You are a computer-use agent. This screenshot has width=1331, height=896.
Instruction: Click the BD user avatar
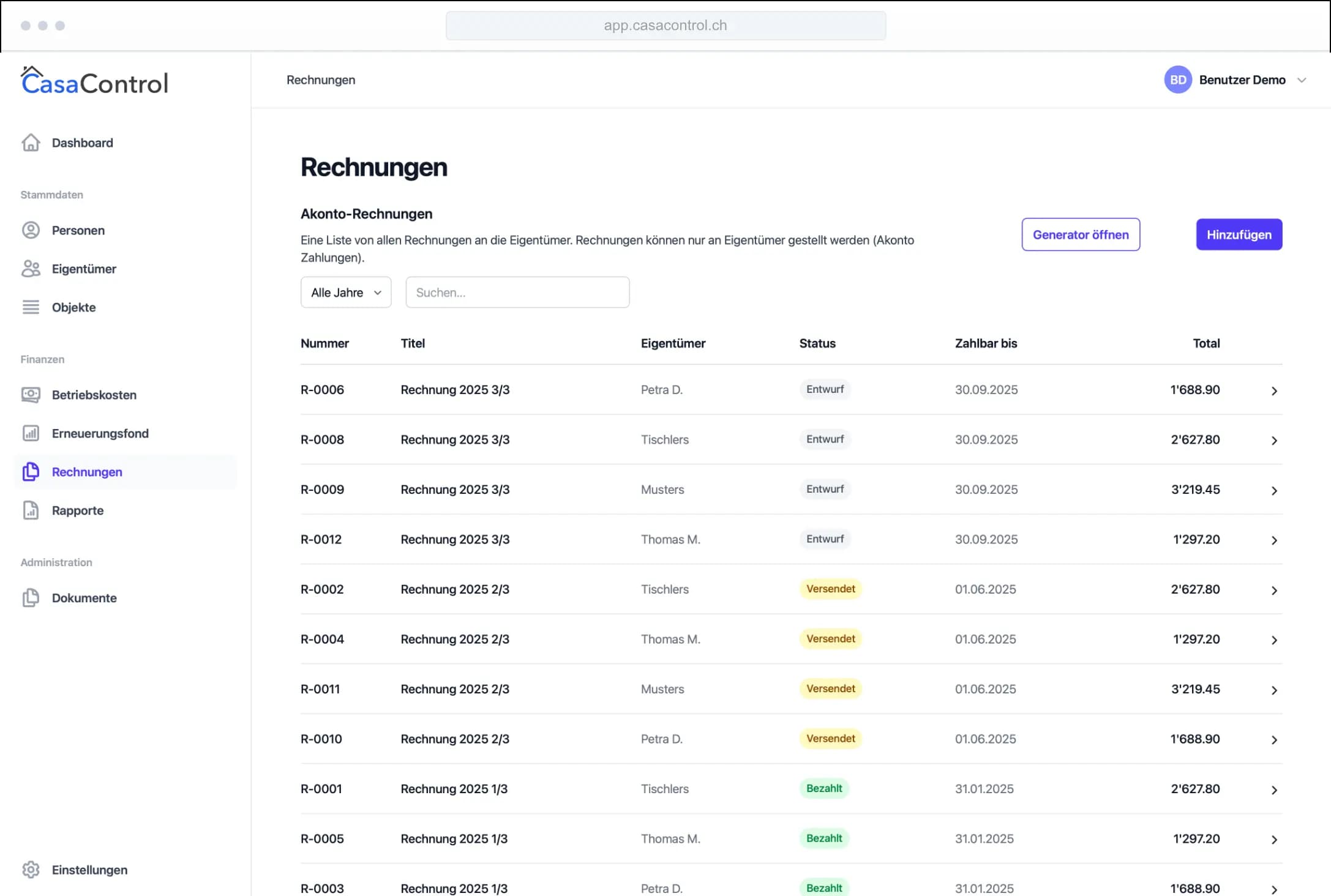coord(1178,80)
